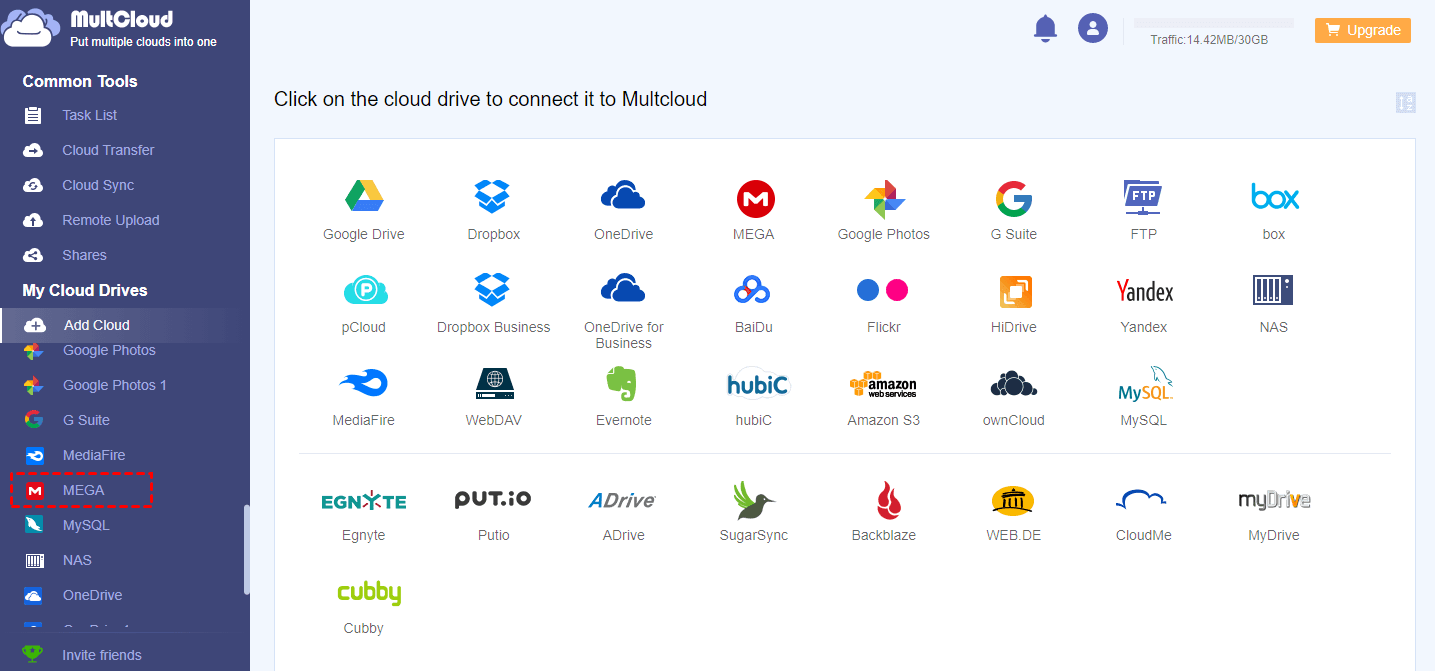Screen dimensions: 1435x671
Task: Choose the MySQL dolphin logo in grid
Action: [1145, 384]
